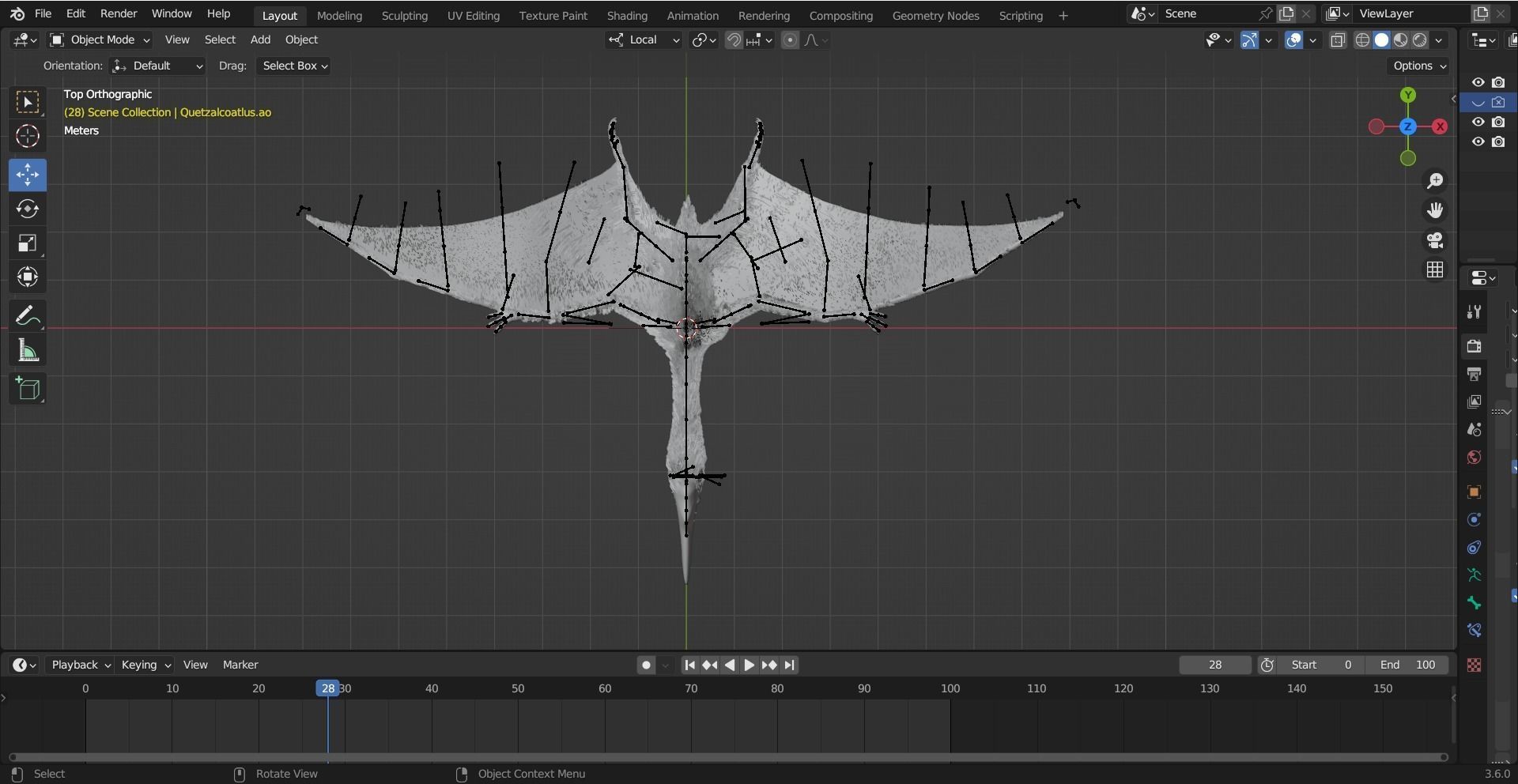
Task: Open the Local transform orientation dropdown
Action: click(x=644, y=40)
